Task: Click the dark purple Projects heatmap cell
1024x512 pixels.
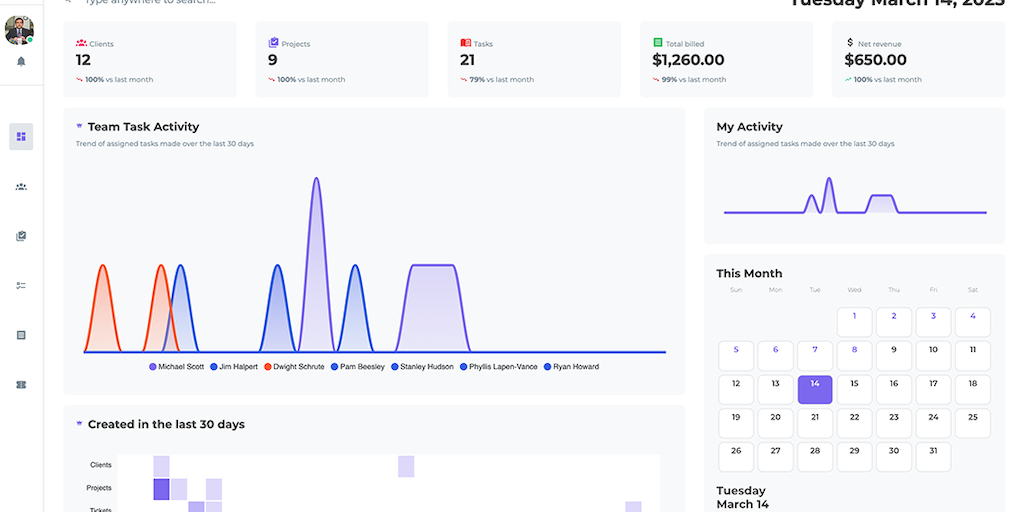Action: pos(161,489)
